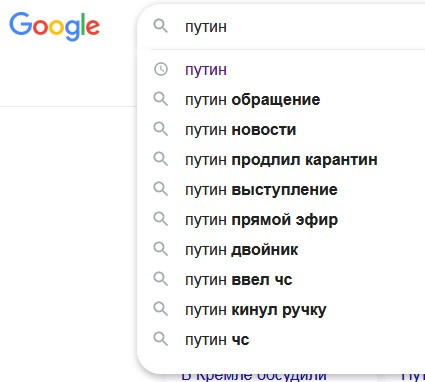
Task: Open the result link В Кремле обсудили
Action: 254,377
